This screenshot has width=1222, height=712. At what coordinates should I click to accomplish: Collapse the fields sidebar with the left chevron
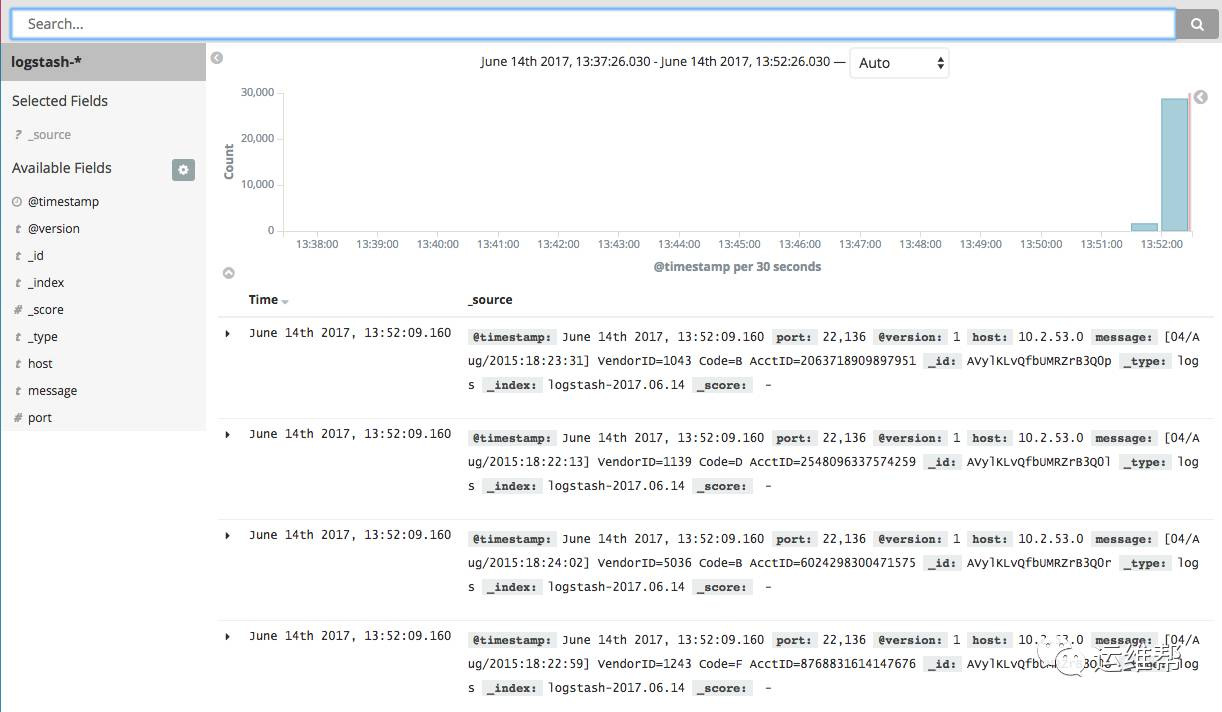217,58
